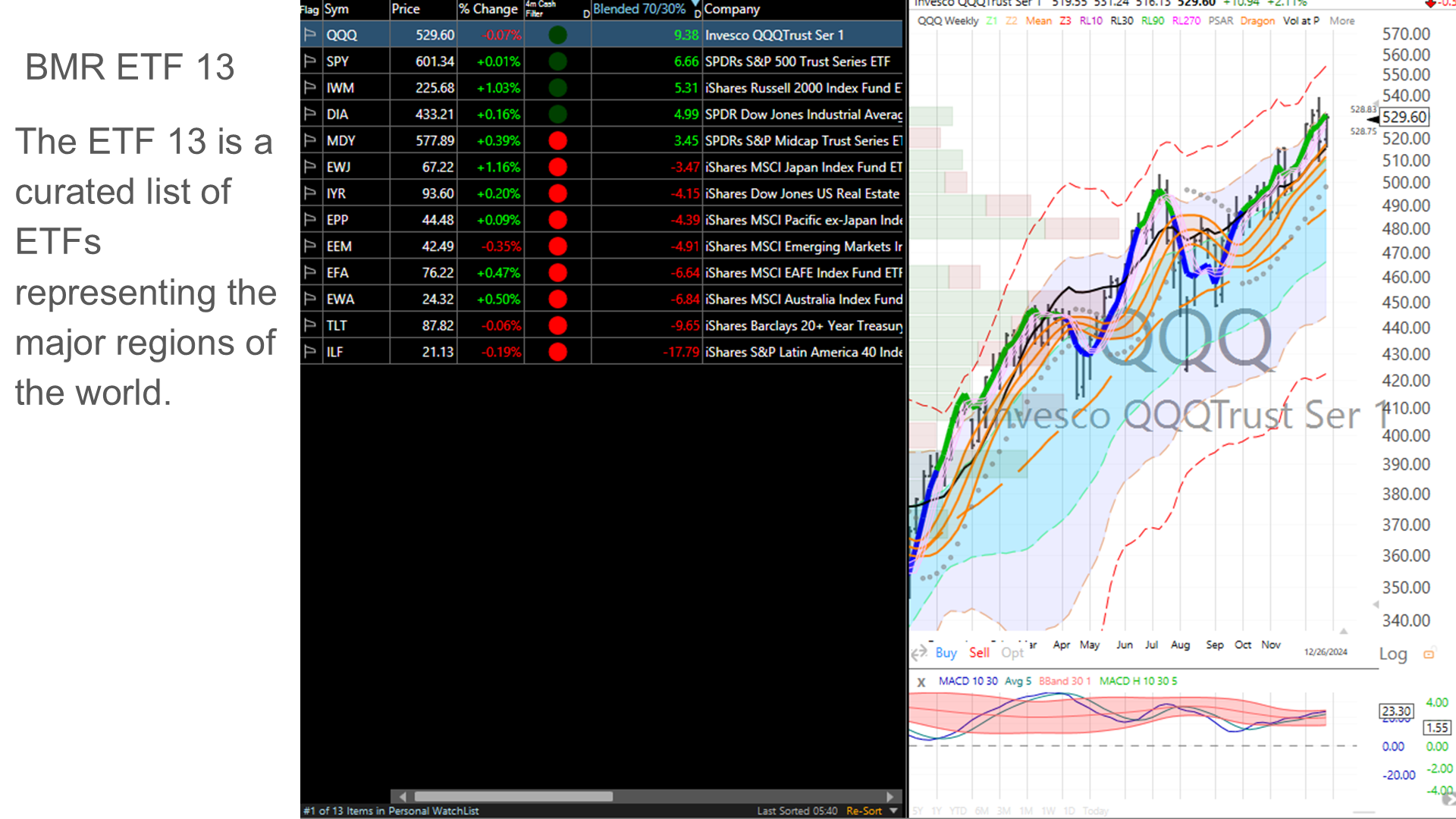Toggle the green 4m Cash Filter dot for SPY
The height and width of the screenshot is (819, 1456).
click(x=558, y=61)
